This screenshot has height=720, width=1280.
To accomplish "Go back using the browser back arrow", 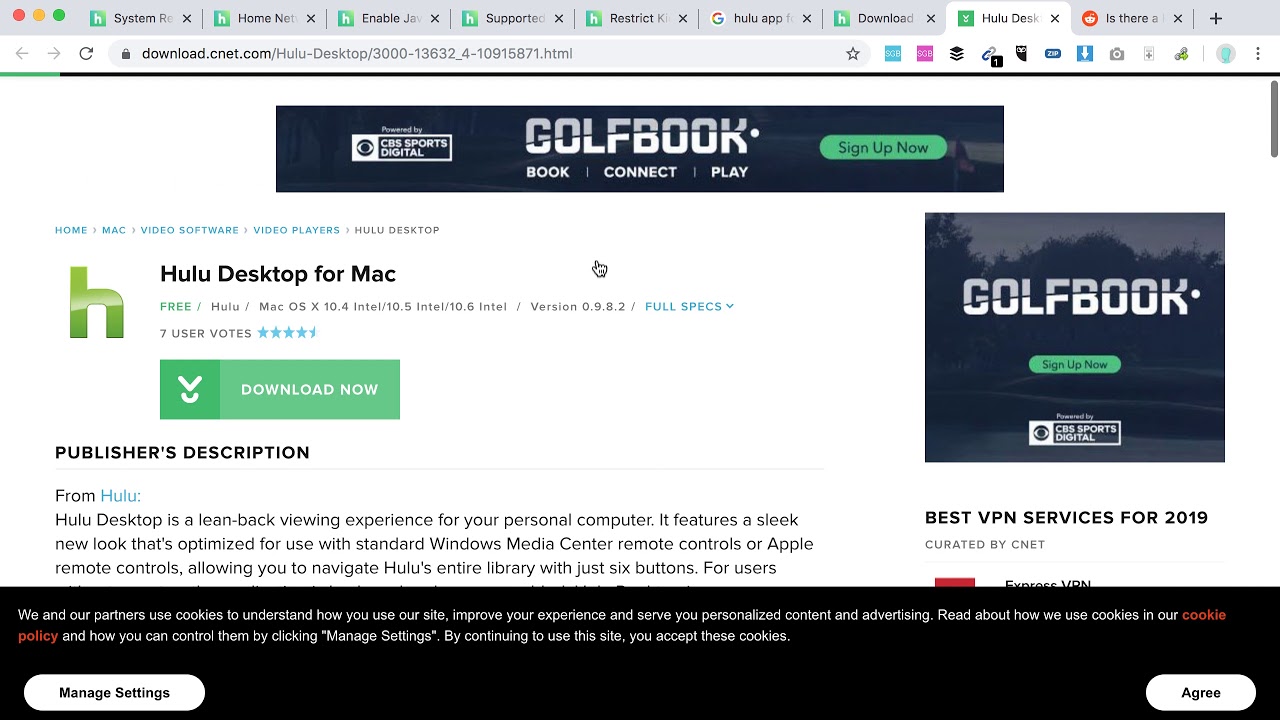I will coord(22,53).
